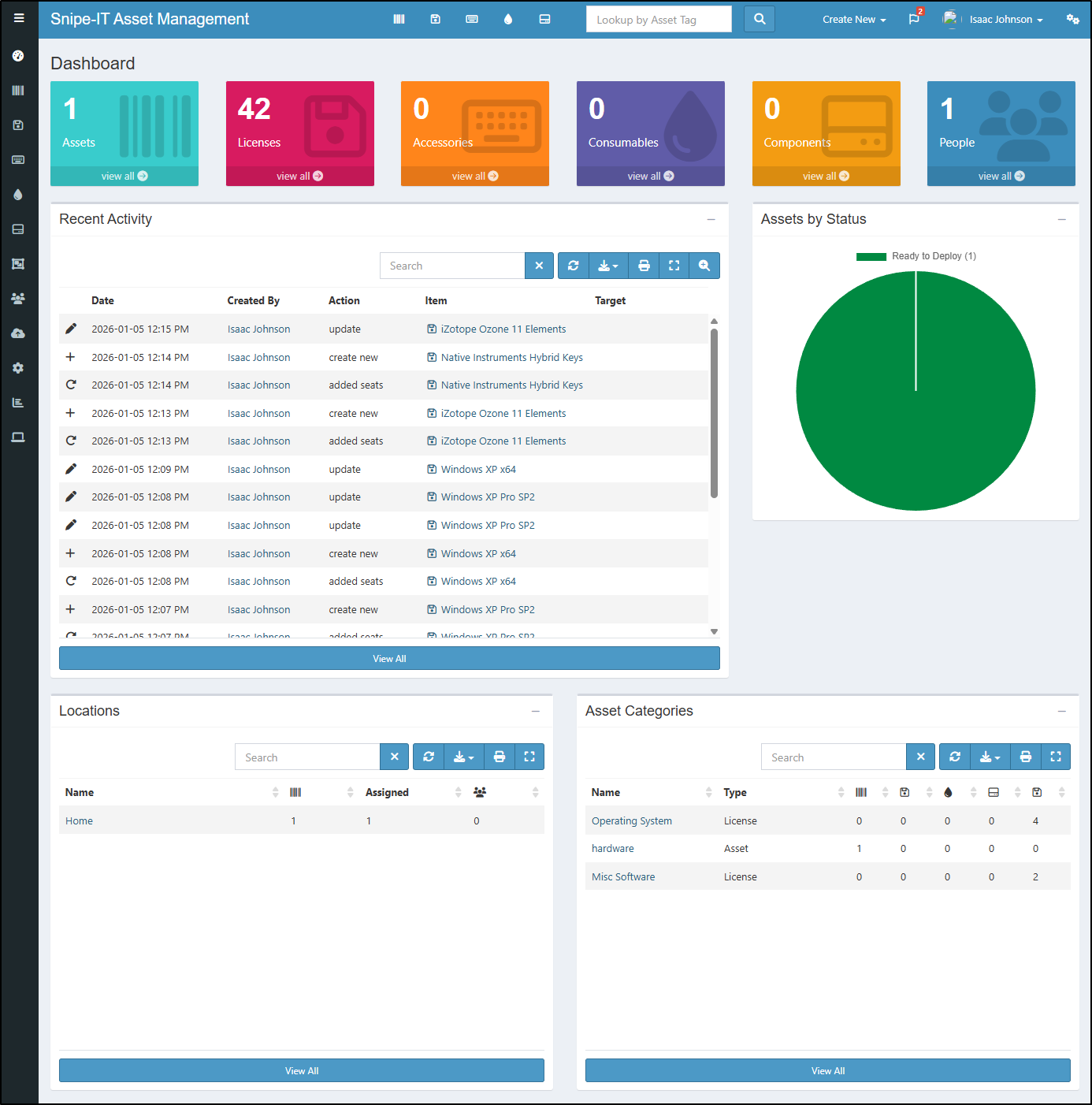
Task: Refresh the Recent Activity table
Action: [574, 266]
